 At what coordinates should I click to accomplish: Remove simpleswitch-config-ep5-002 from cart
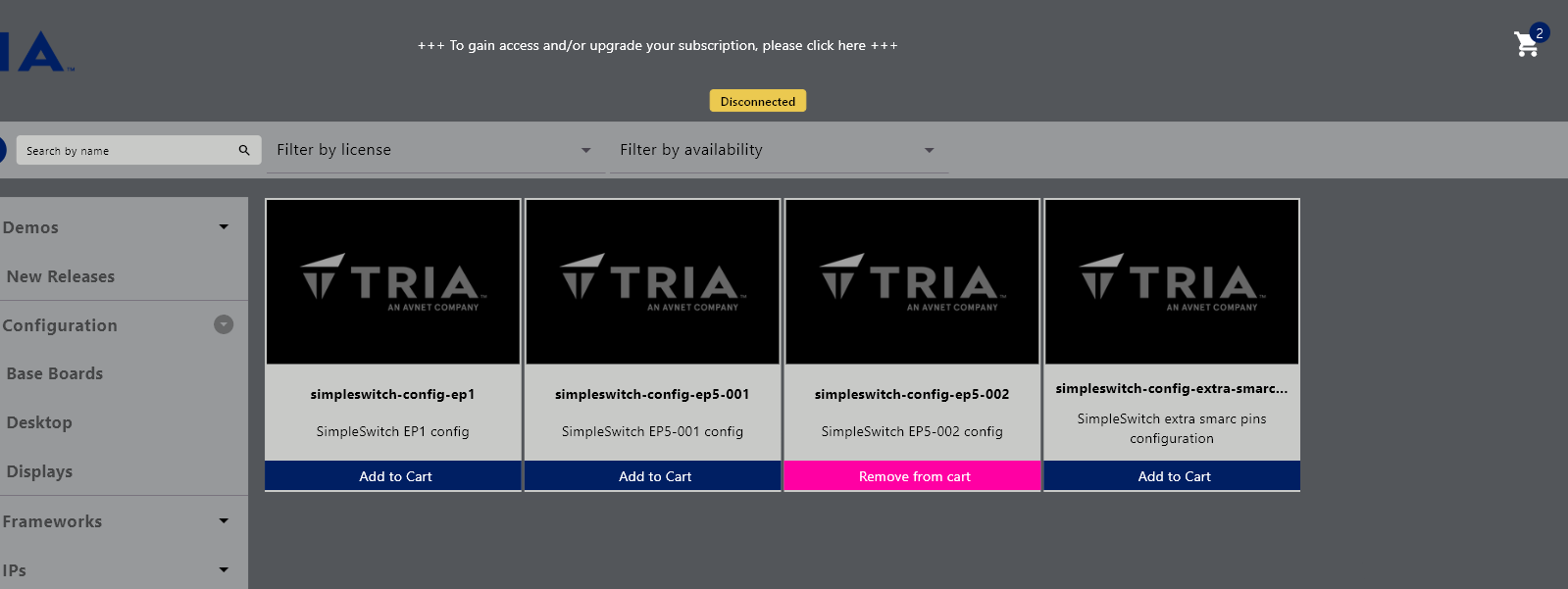(913, 475)
